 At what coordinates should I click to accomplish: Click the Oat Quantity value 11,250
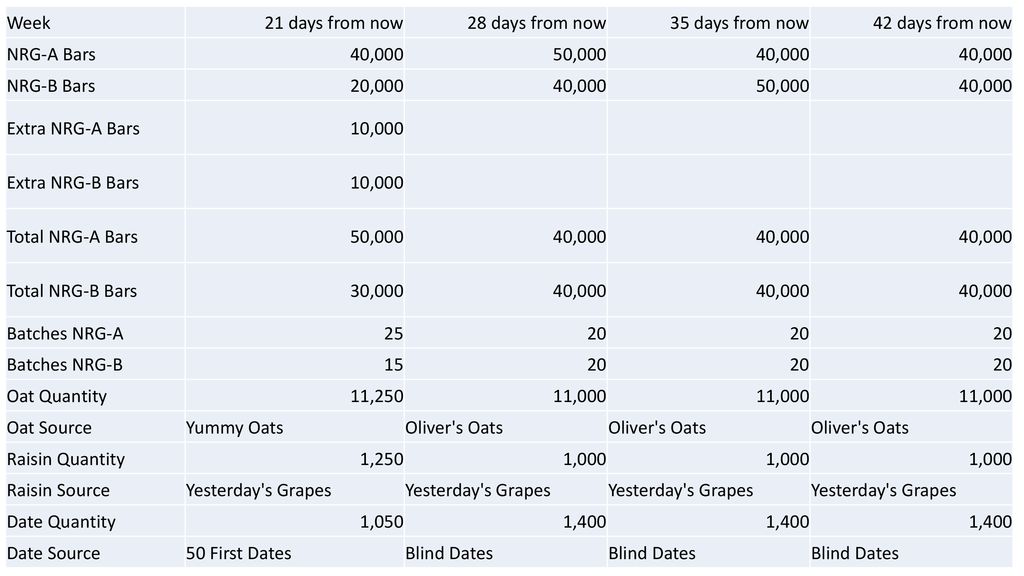(377, 396)
